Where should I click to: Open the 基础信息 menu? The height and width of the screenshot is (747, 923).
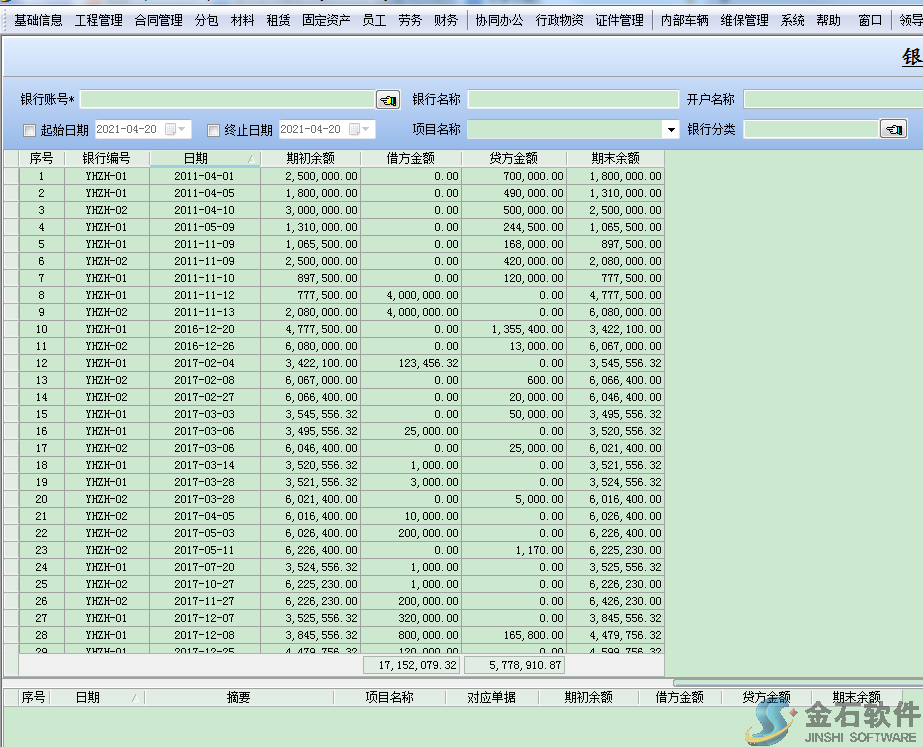pyautogui.click(x=38, y=20)
